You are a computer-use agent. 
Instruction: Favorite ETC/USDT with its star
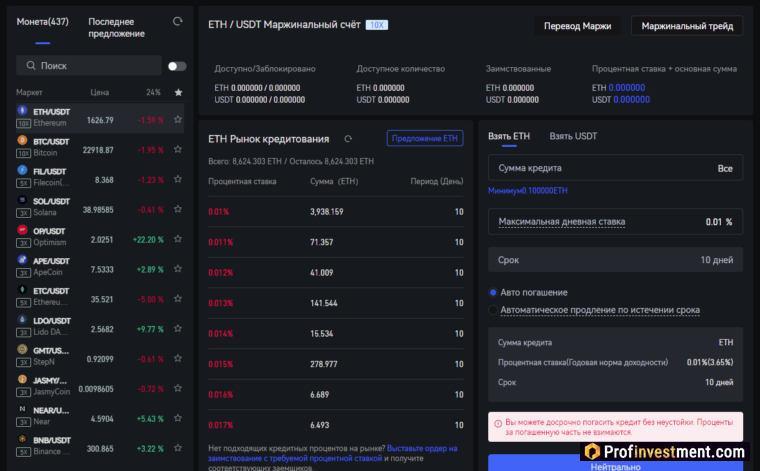click(178, 298)
